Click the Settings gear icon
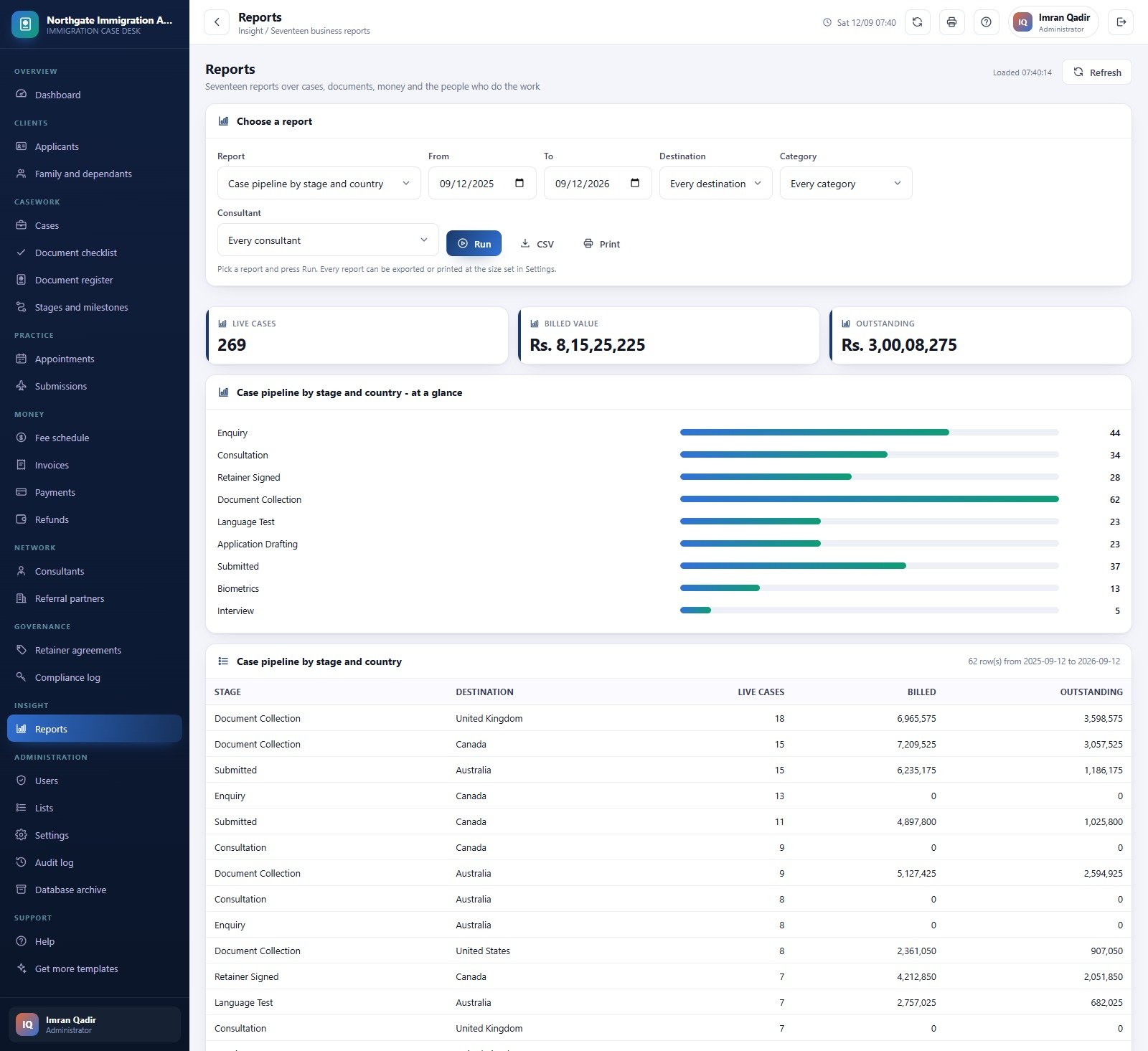The width and height of the screenshot is (1148, 1051). click(22, 835)
